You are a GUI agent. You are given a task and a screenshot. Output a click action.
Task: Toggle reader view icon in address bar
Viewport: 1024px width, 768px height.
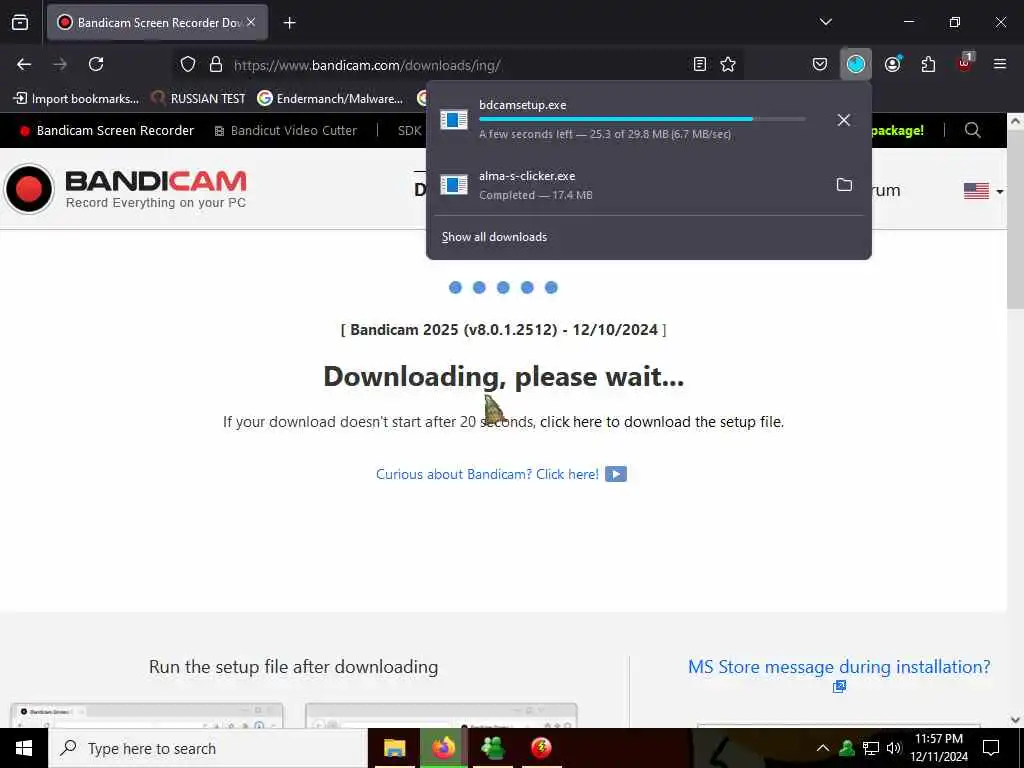click(x=699, y=64)
